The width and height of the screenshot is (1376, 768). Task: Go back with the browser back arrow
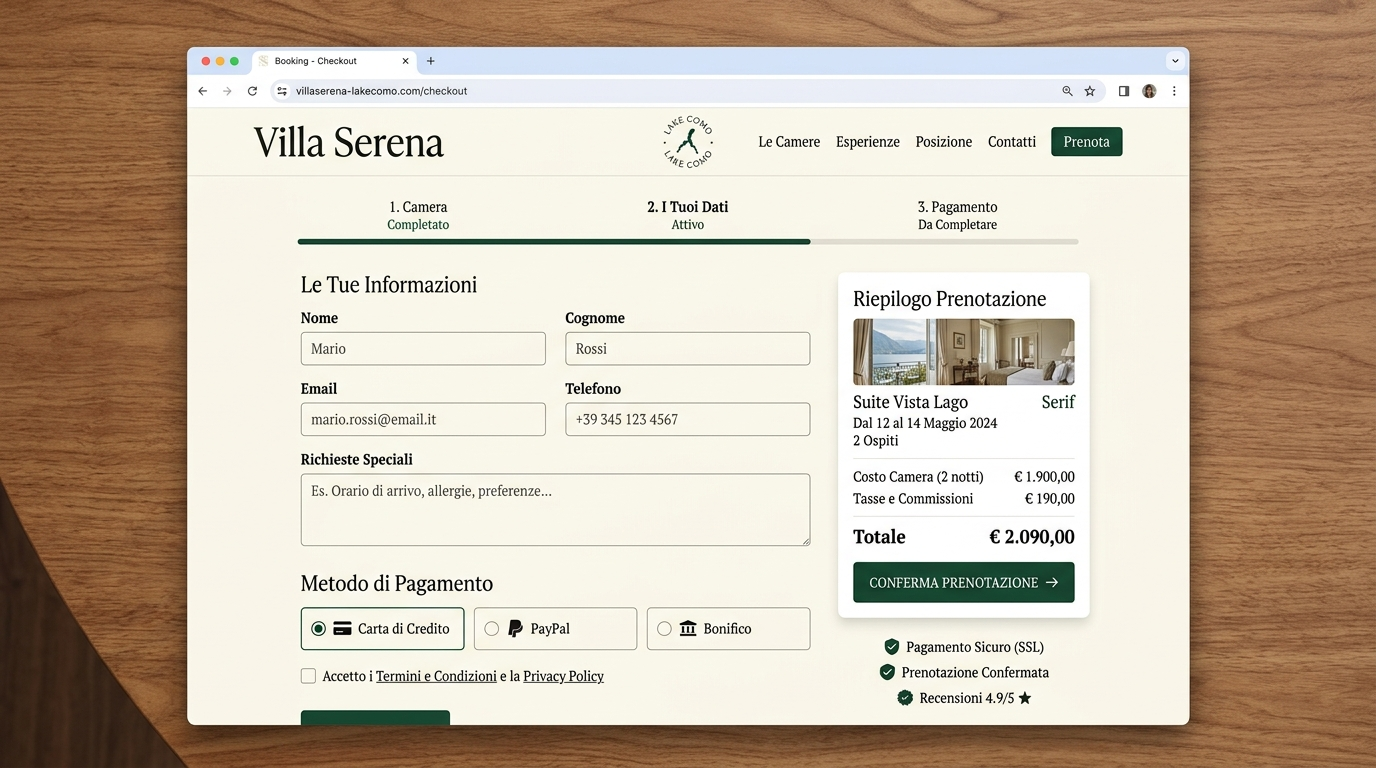(x=202, y=91)
